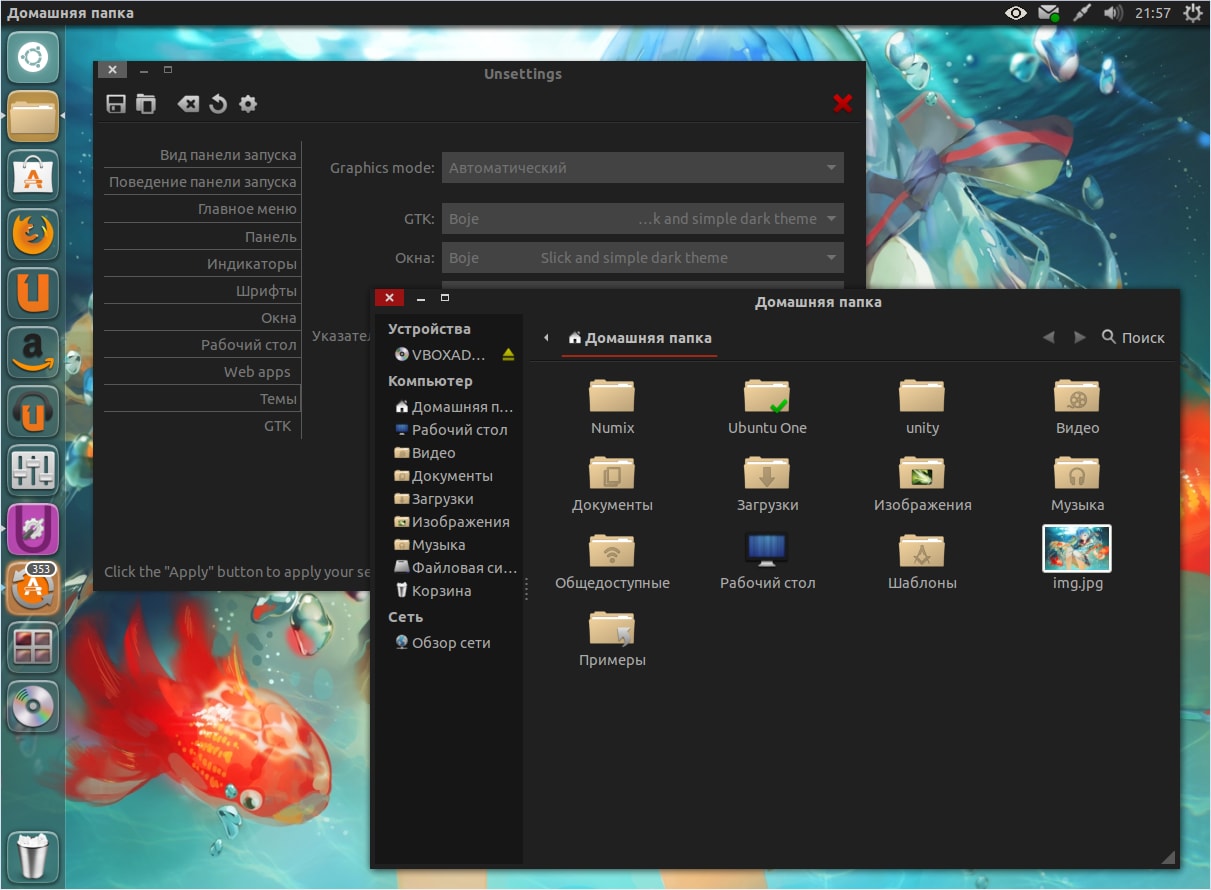
Task: Click the red X icon in Unsettings toolbar
Action: 842,103
